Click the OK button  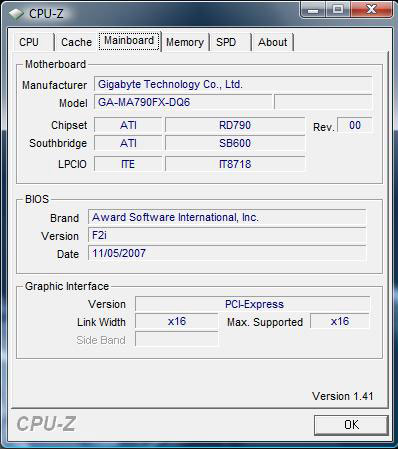351,425
